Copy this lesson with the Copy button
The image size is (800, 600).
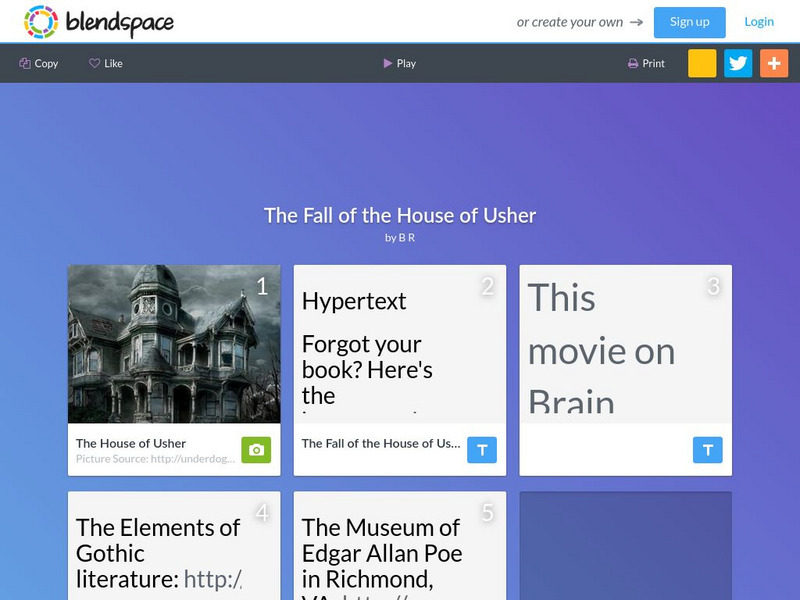pyautogui.click(x=39, y=63)
